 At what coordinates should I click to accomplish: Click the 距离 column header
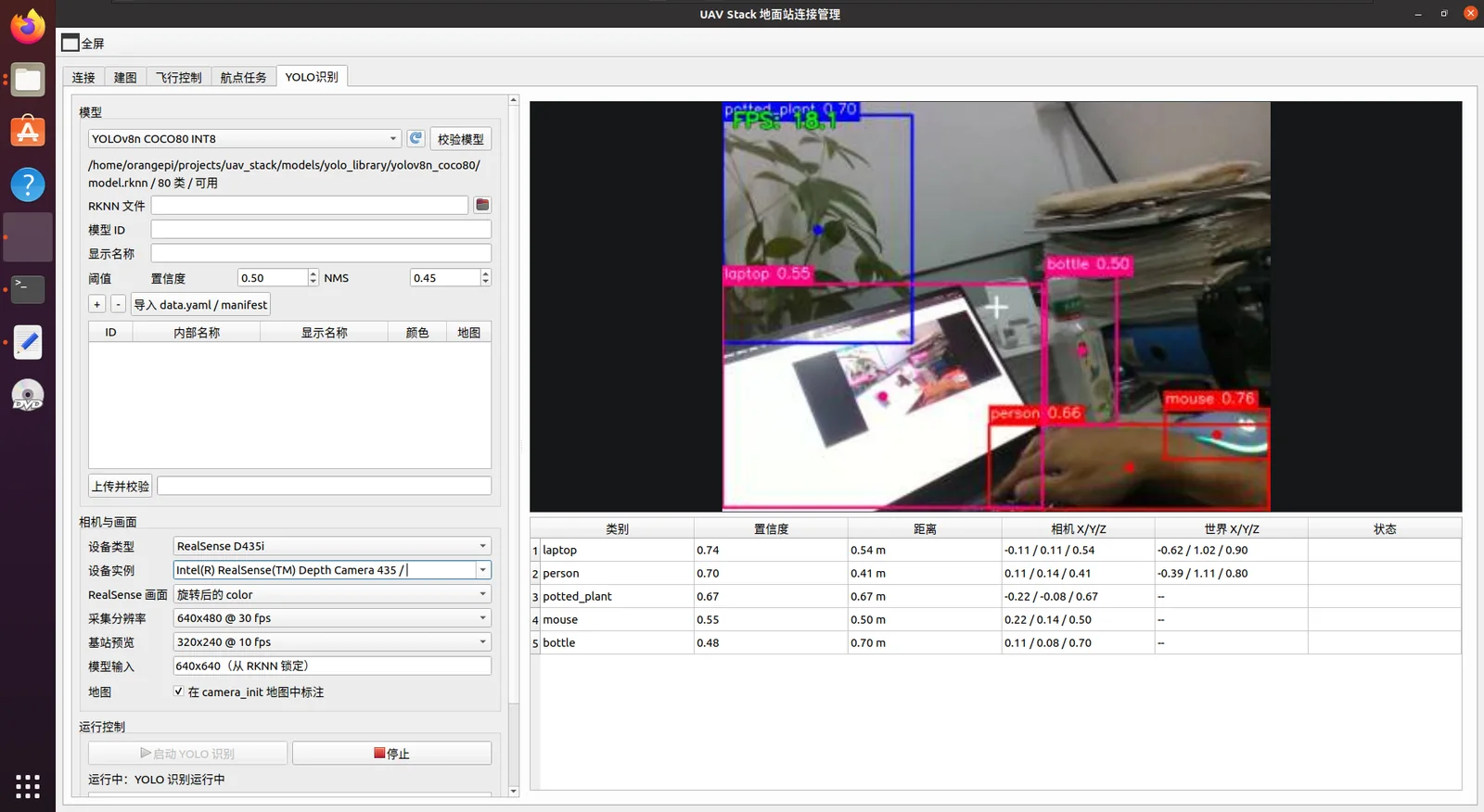[925, 528]
